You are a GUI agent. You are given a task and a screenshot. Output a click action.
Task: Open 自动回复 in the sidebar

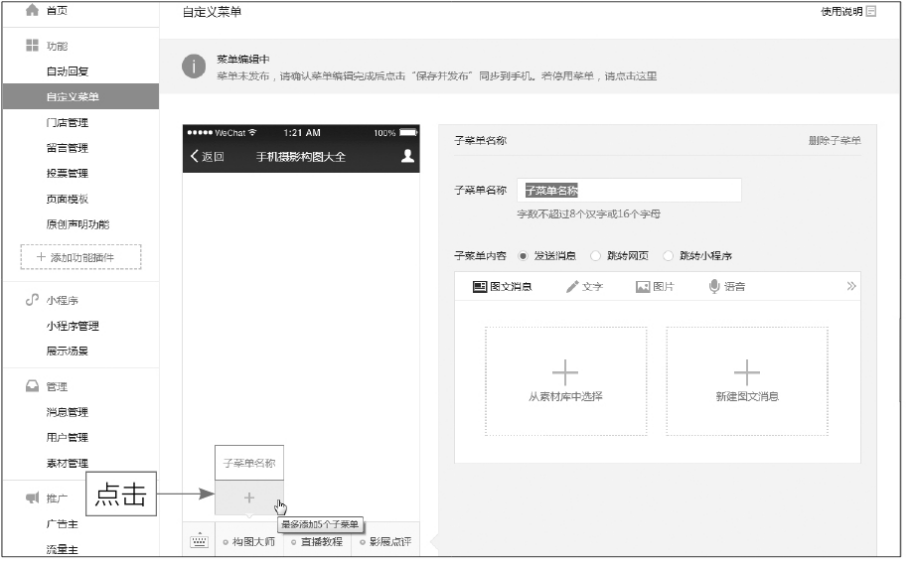[x=68, y=72]
